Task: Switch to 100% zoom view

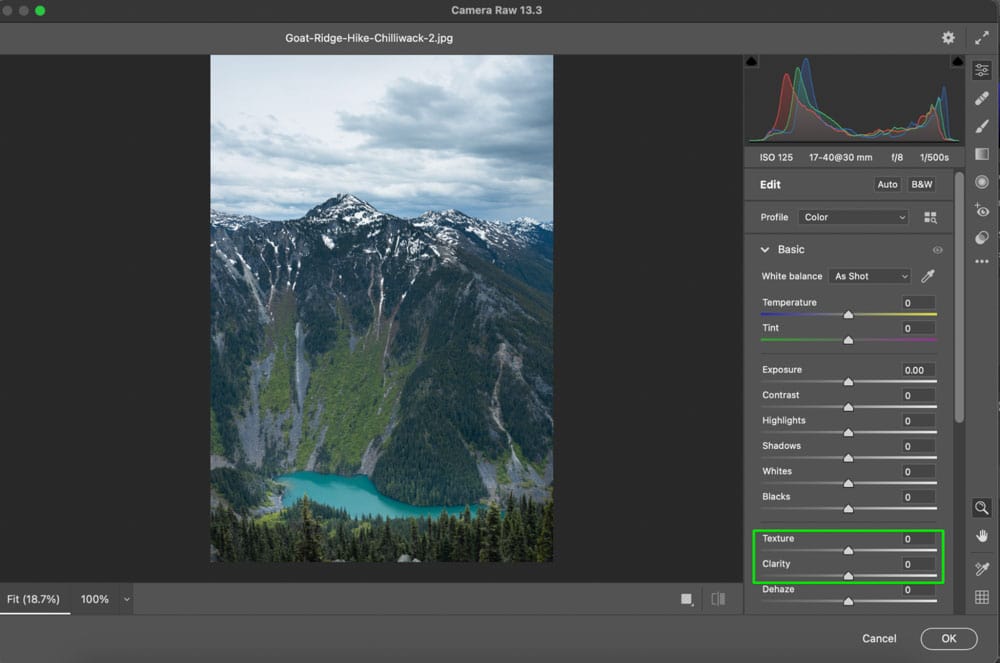Action: [x=95, y=599]
